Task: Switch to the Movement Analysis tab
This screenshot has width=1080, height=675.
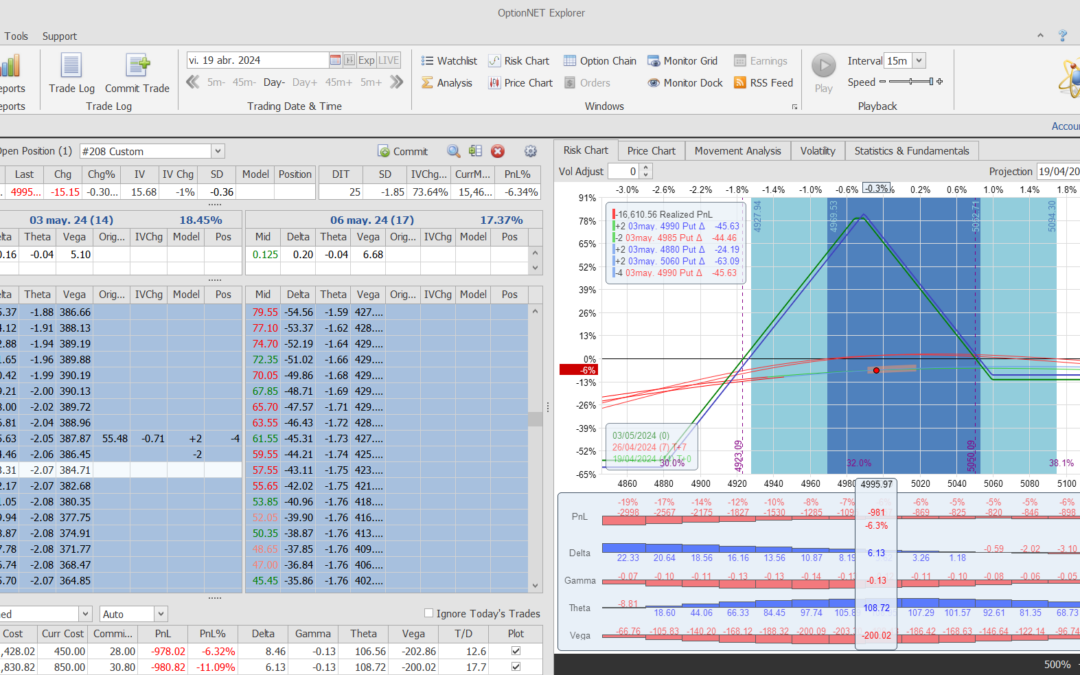Action: 736,151
